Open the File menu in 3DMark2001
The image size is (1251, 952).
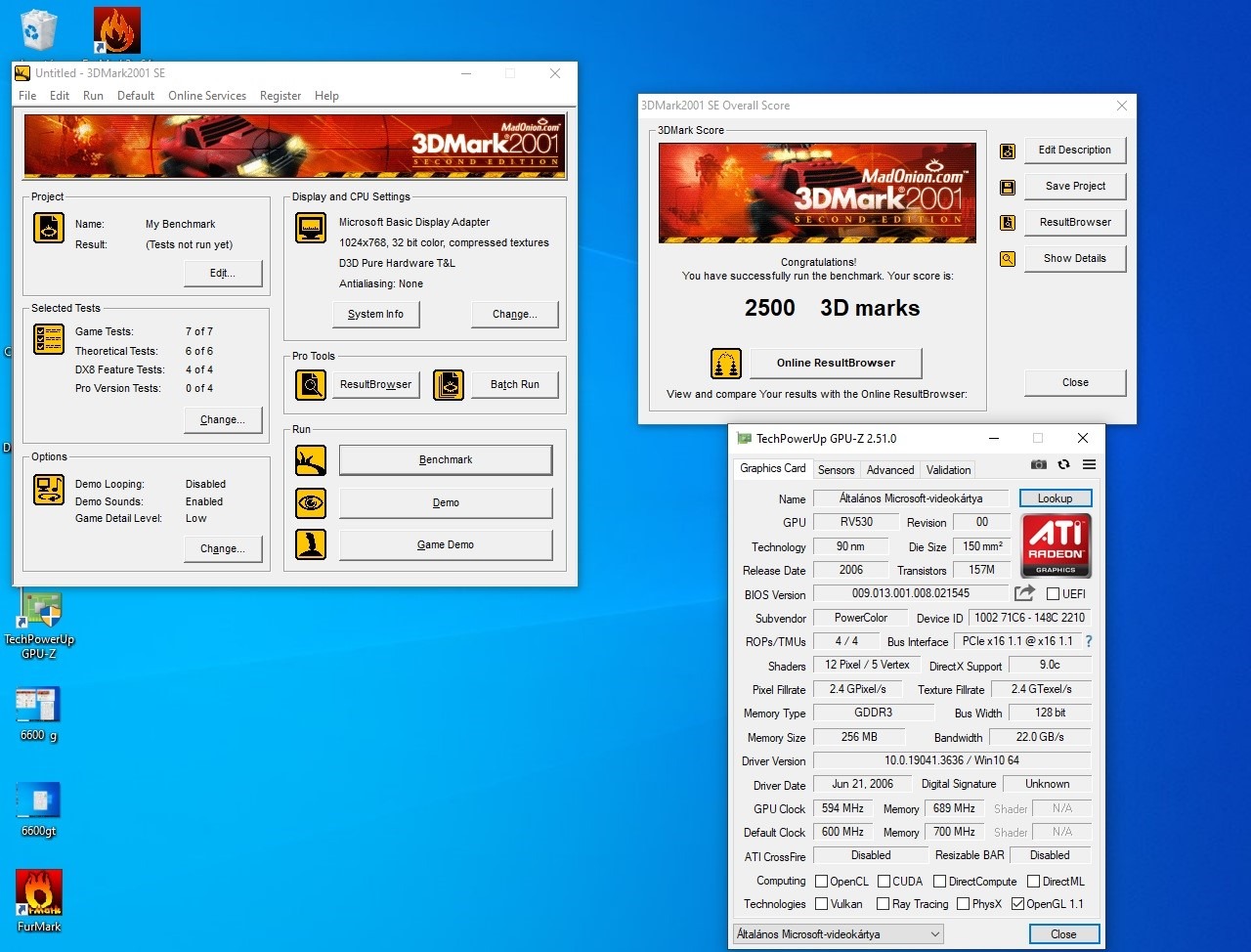27,96
